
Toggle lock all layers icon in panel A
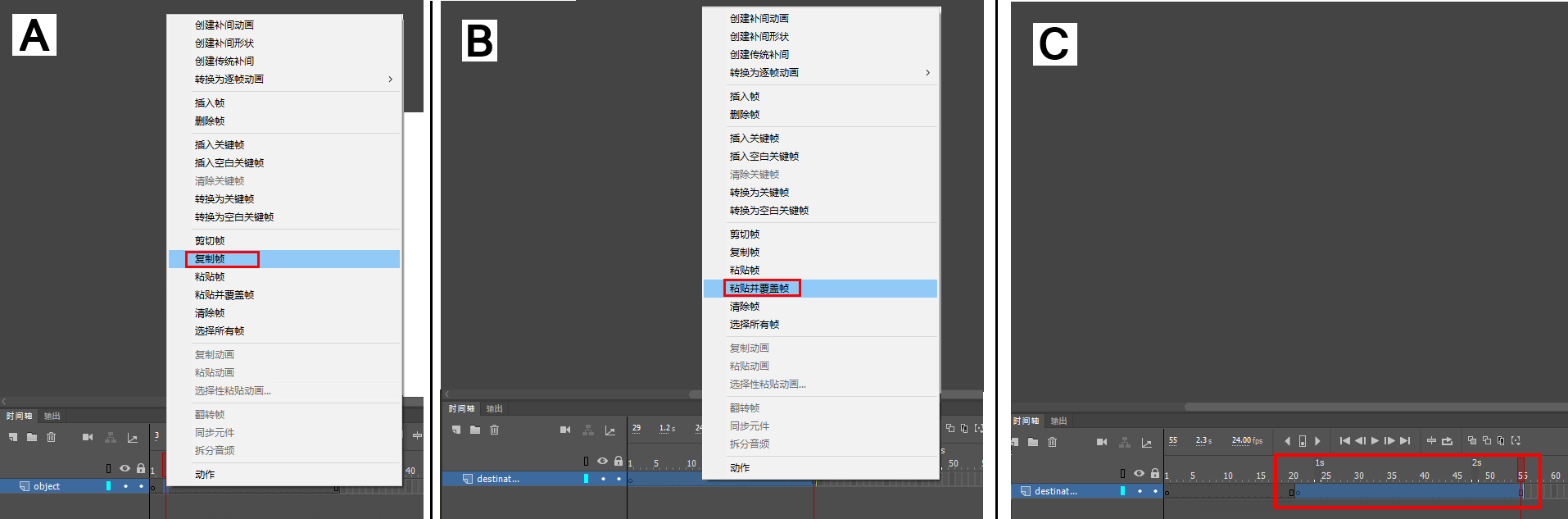pyautogui.click(x=141, y=468)
